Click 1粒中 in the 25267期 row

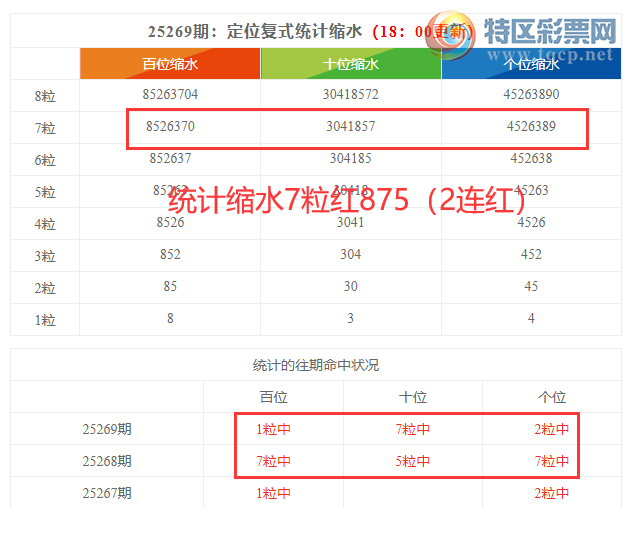[273, 493]
